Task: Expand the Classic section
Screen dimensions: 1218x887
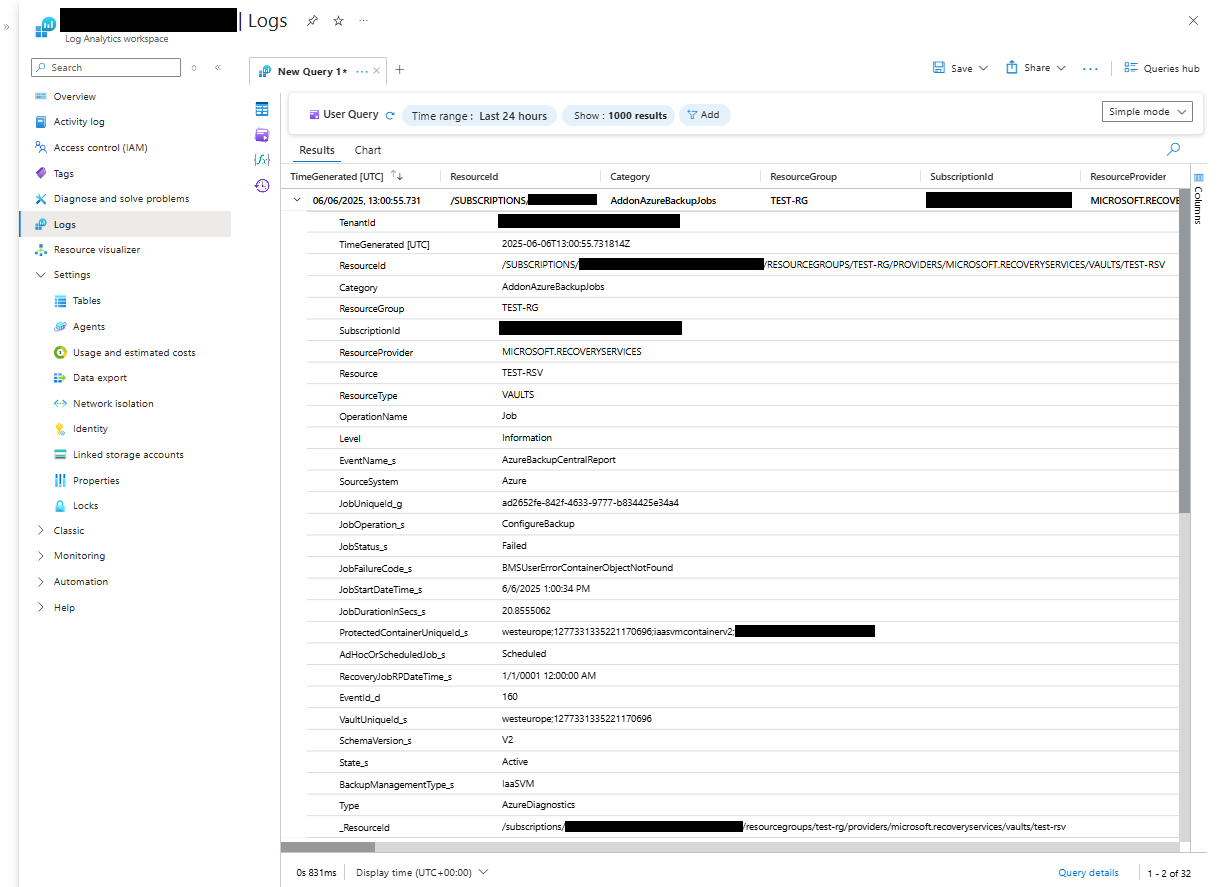Action: point(41,531)
